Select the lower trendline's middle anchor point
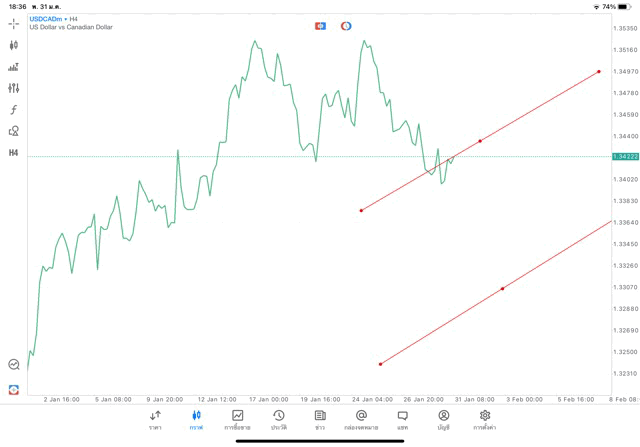 [x=502, y=289]
